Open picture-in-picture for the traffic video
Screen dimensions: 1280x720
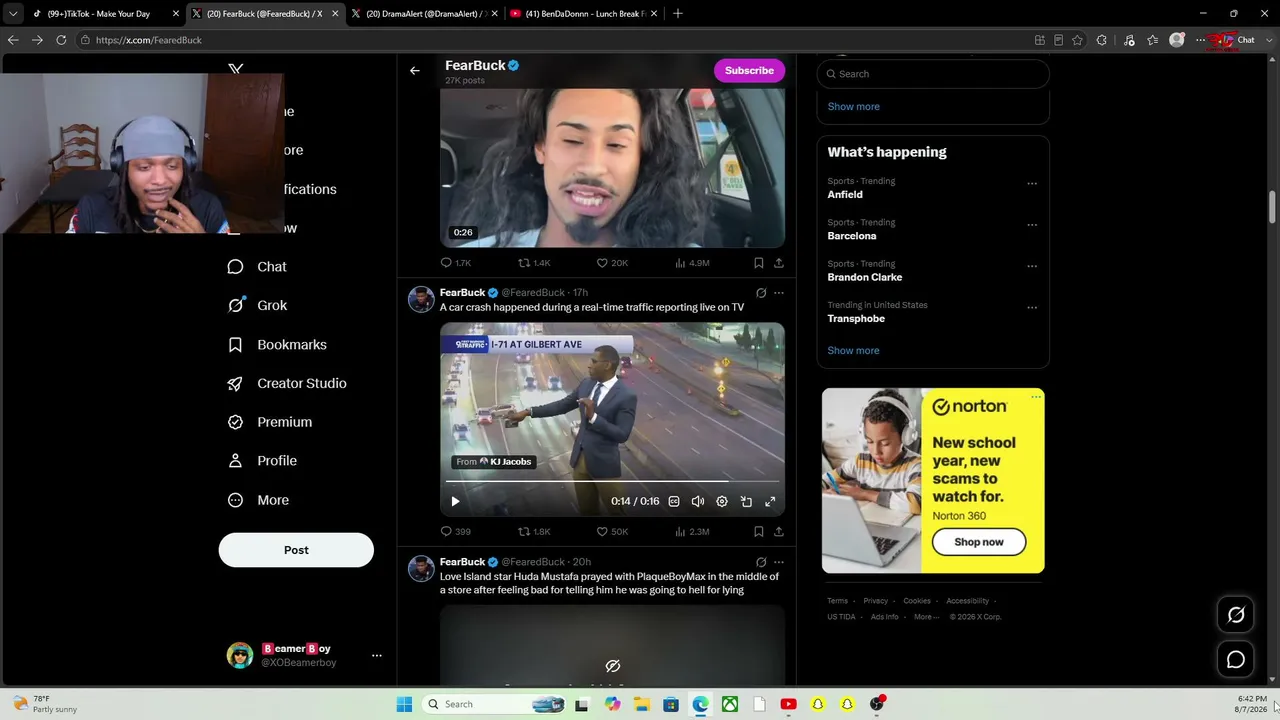[x=746, y=502]
